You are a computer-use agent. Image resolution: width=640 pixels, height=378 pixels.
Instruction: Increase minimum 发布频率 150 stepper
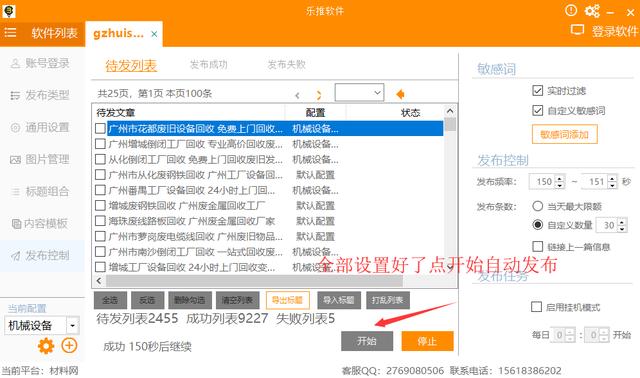[560, 178]
